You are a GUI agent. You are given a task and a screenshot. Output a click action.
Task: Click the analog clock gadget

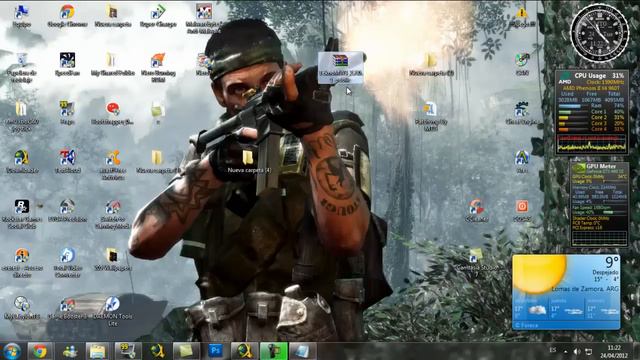point(599,33)
